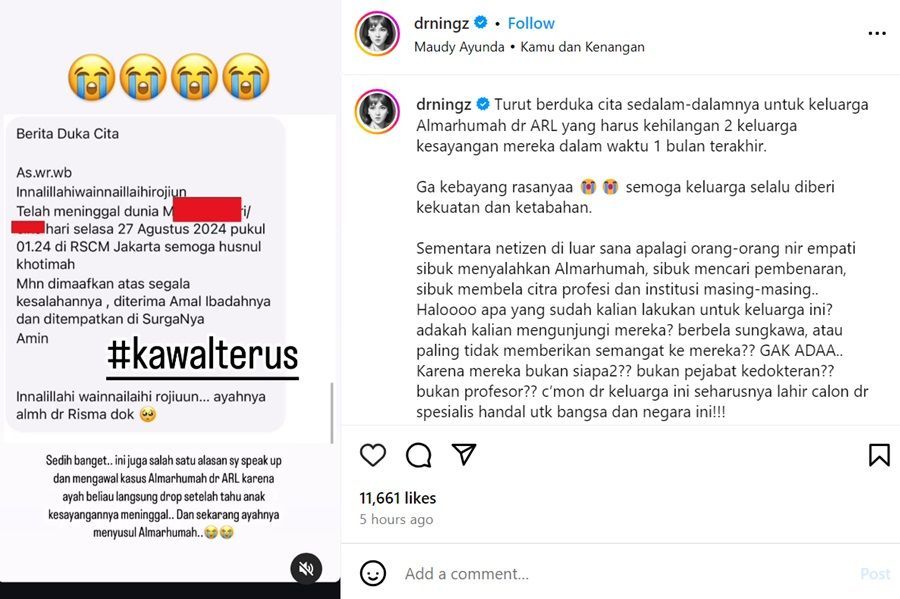The width and height of the screenshot is (900, 599).
Task: Like the post with the heart icon
Action: point(373,455)
